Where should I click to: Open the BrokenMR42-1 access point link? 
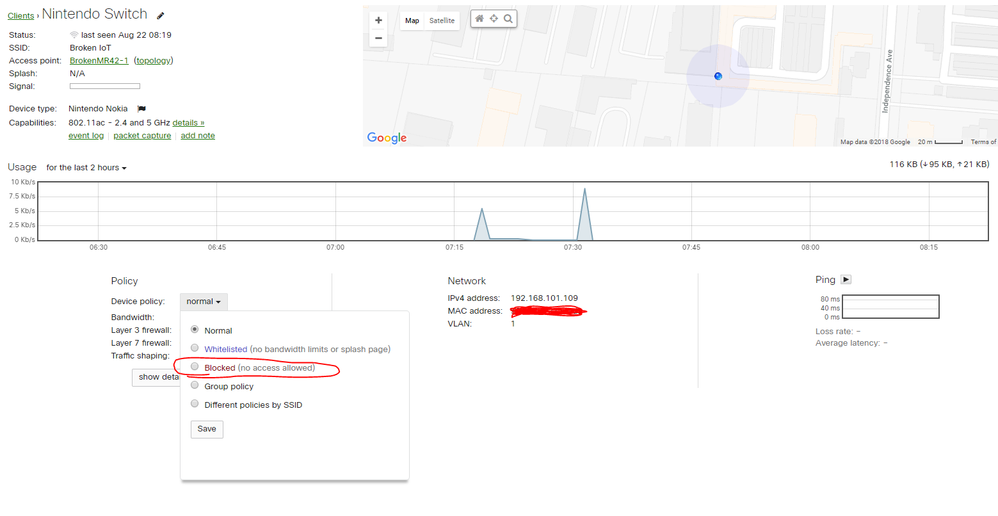[x=99, y=60]
